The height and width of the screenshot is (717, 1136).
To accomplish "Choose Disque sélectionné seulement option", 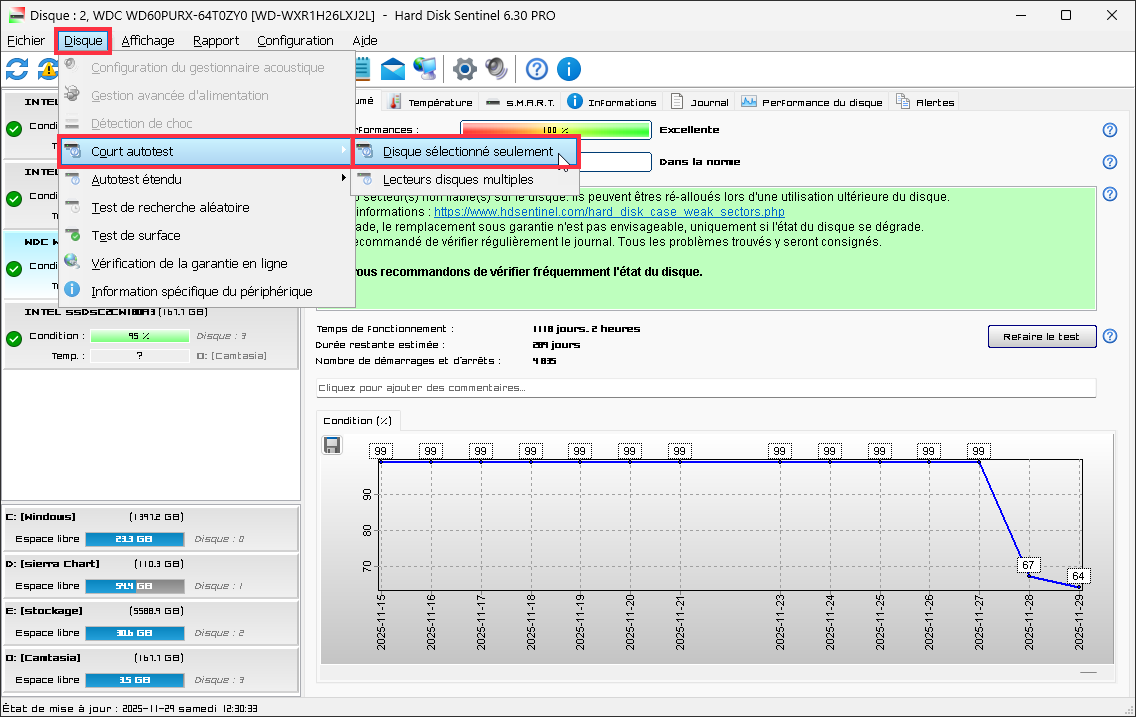I will click(467, 152).
